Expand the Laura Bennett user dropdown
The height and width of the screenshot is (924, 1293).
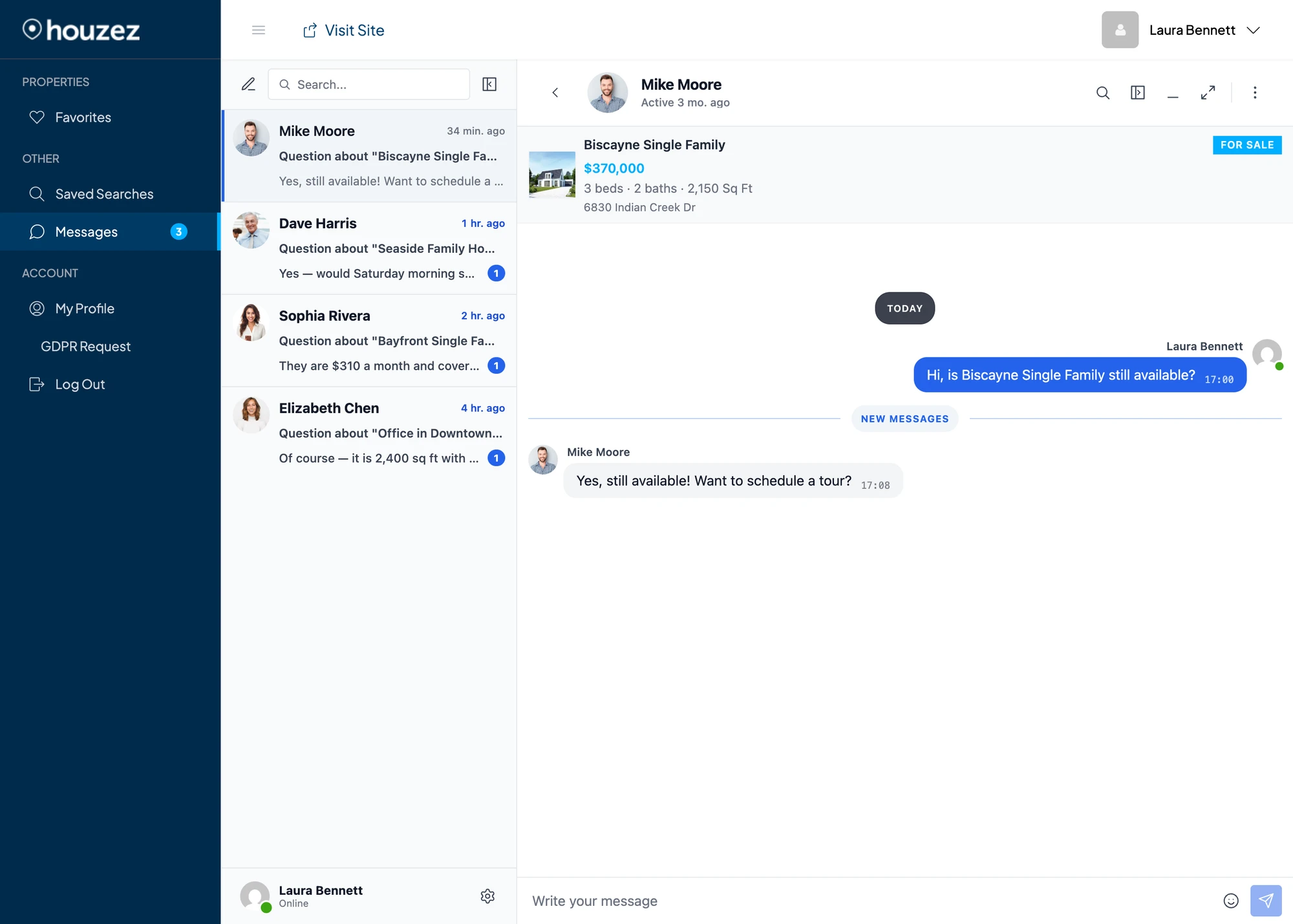pos(1254,30)
